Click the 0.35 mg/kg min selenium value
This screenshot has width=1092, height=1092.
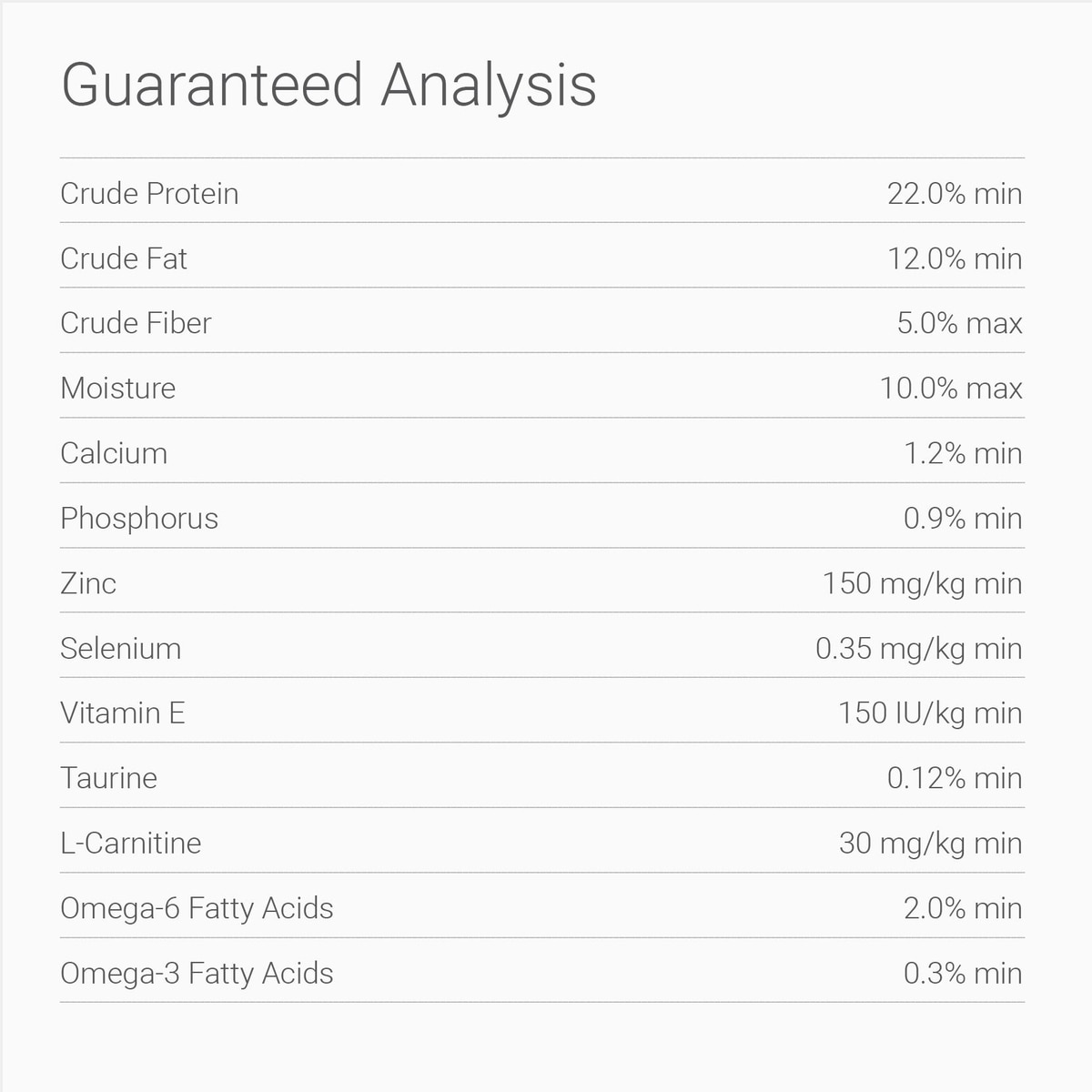(x=918, y=649)
